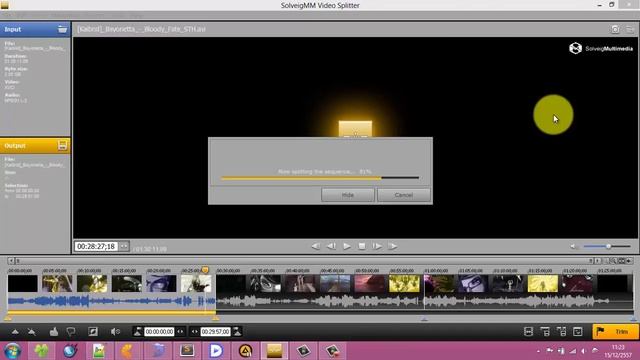This screenshot has height=360, width=640.
Task: Take a snapshot with the camera icon
Action: pyautogui.click(x=615, y=29)
